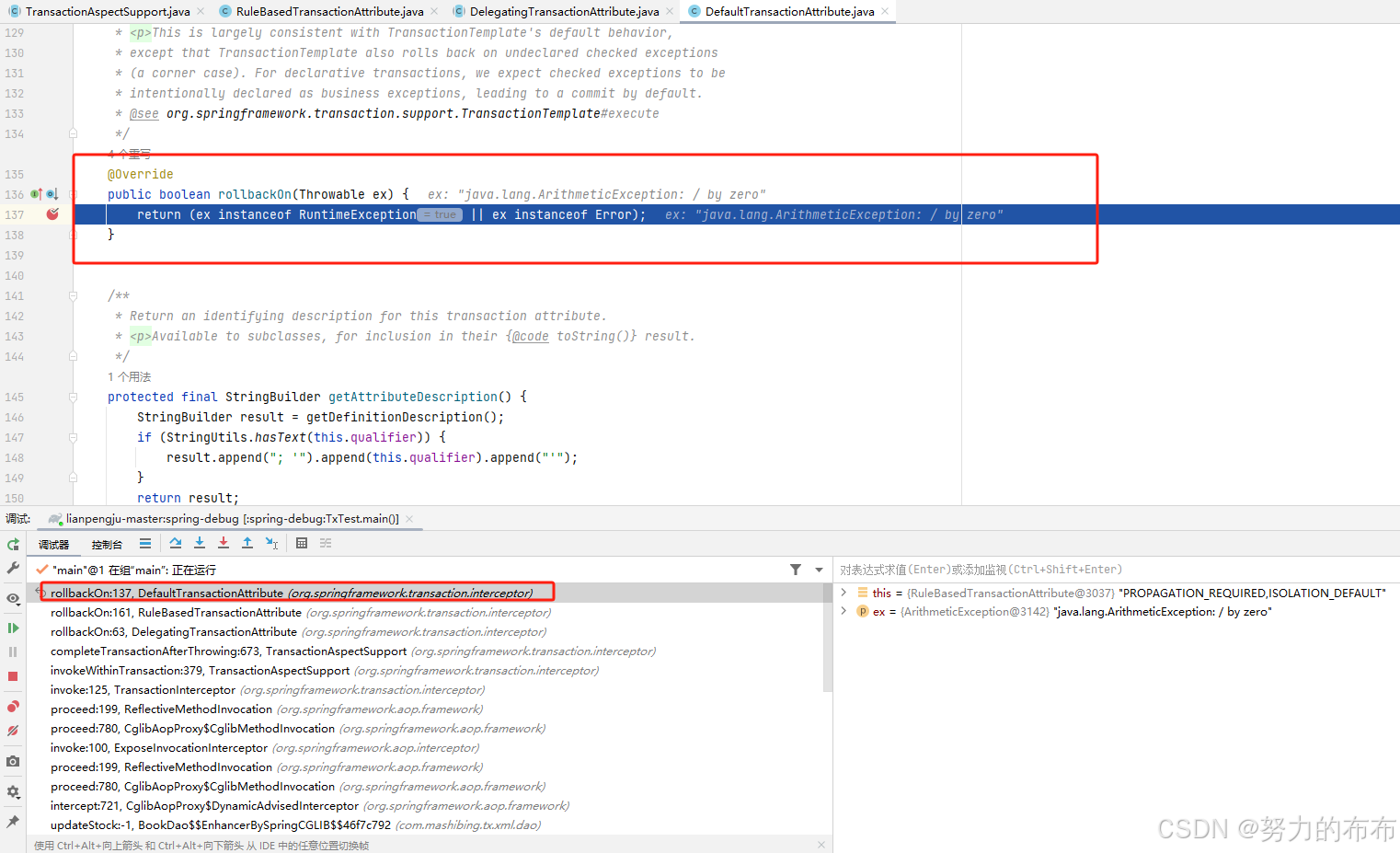Toggle breakpoint on line 137
The height and width of the screenshot is (853, 1400).
52,214
